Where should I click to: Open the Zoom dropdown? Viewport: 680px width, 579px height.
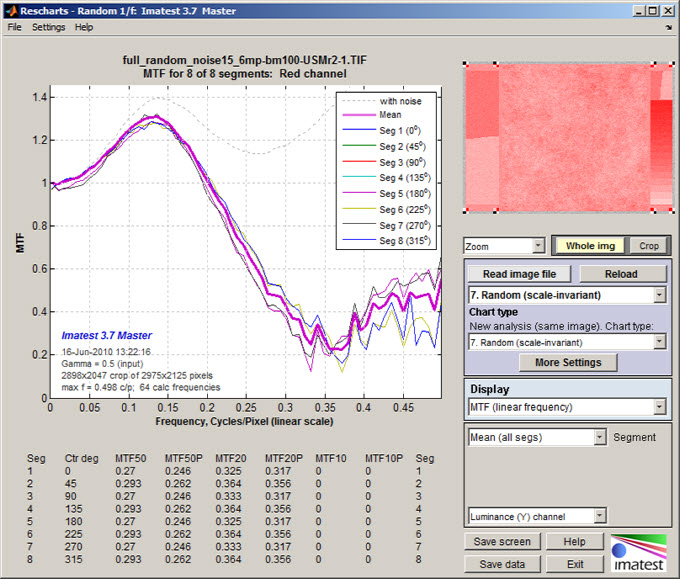pyautogui.click(x=504, y=246)
